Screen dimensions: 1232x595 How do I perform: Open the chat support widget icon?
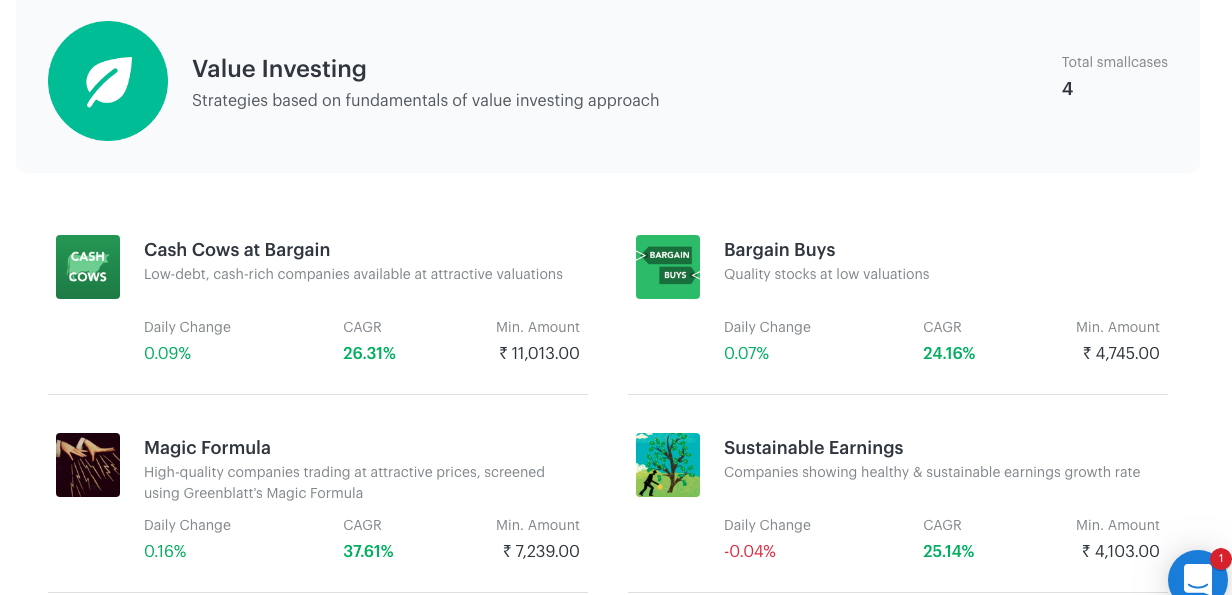pyautogui.click(x=1198, y=577)
